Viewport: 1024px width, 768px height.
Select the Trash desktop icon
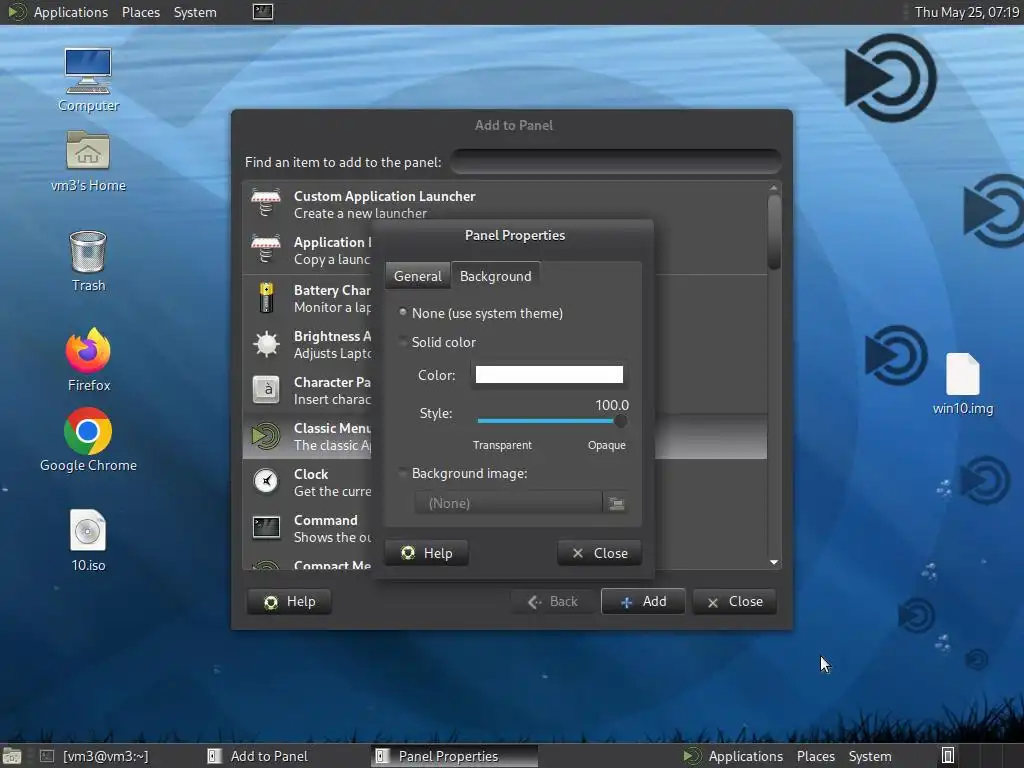click(88, 260)
